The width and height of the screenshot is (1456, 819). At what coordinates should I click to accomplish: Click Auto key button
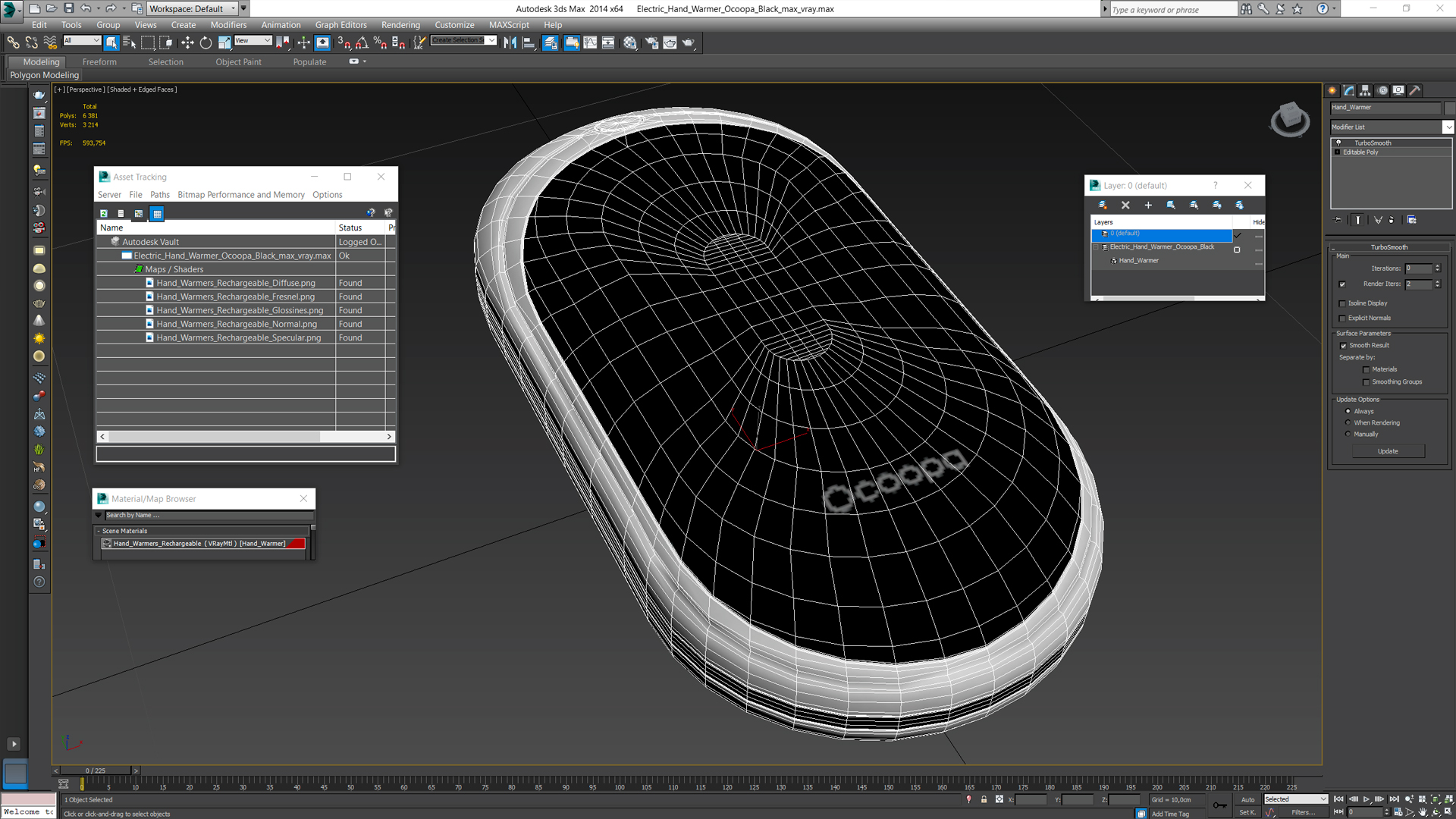[x=1247, y=800]
